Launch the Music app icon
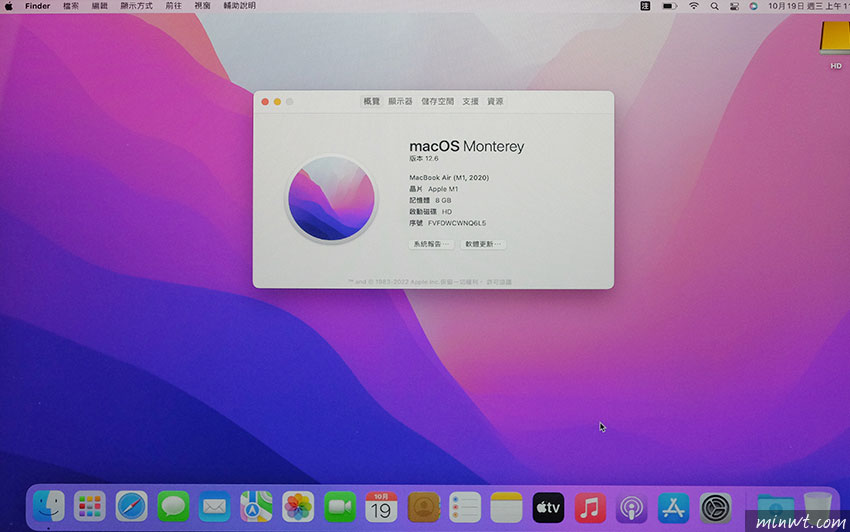Viewport: 850px width, 532px height. click(590, 507)
